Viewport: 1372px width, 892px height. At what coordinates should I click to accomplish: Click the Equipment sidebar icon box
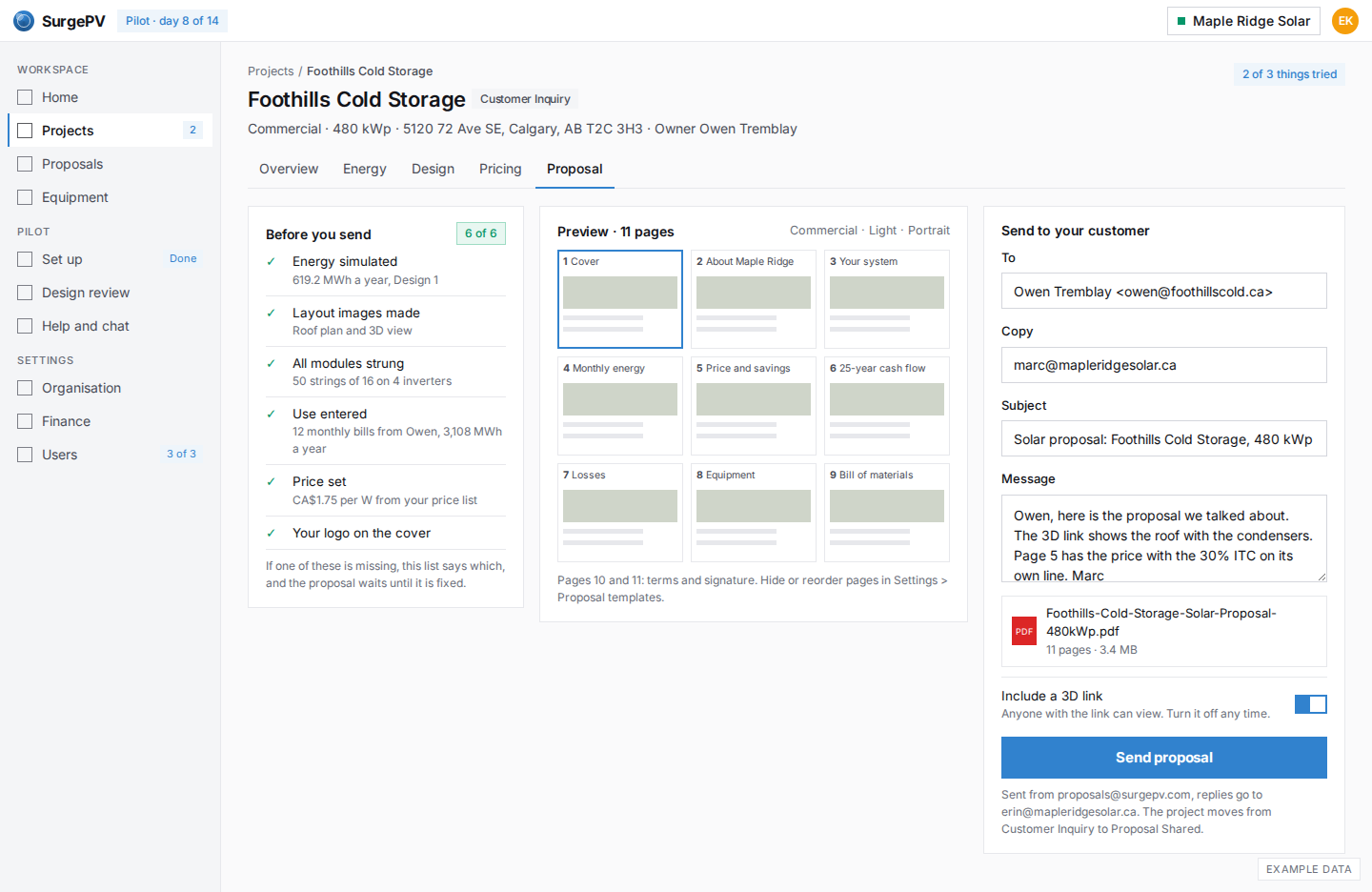tap(25, 197)
